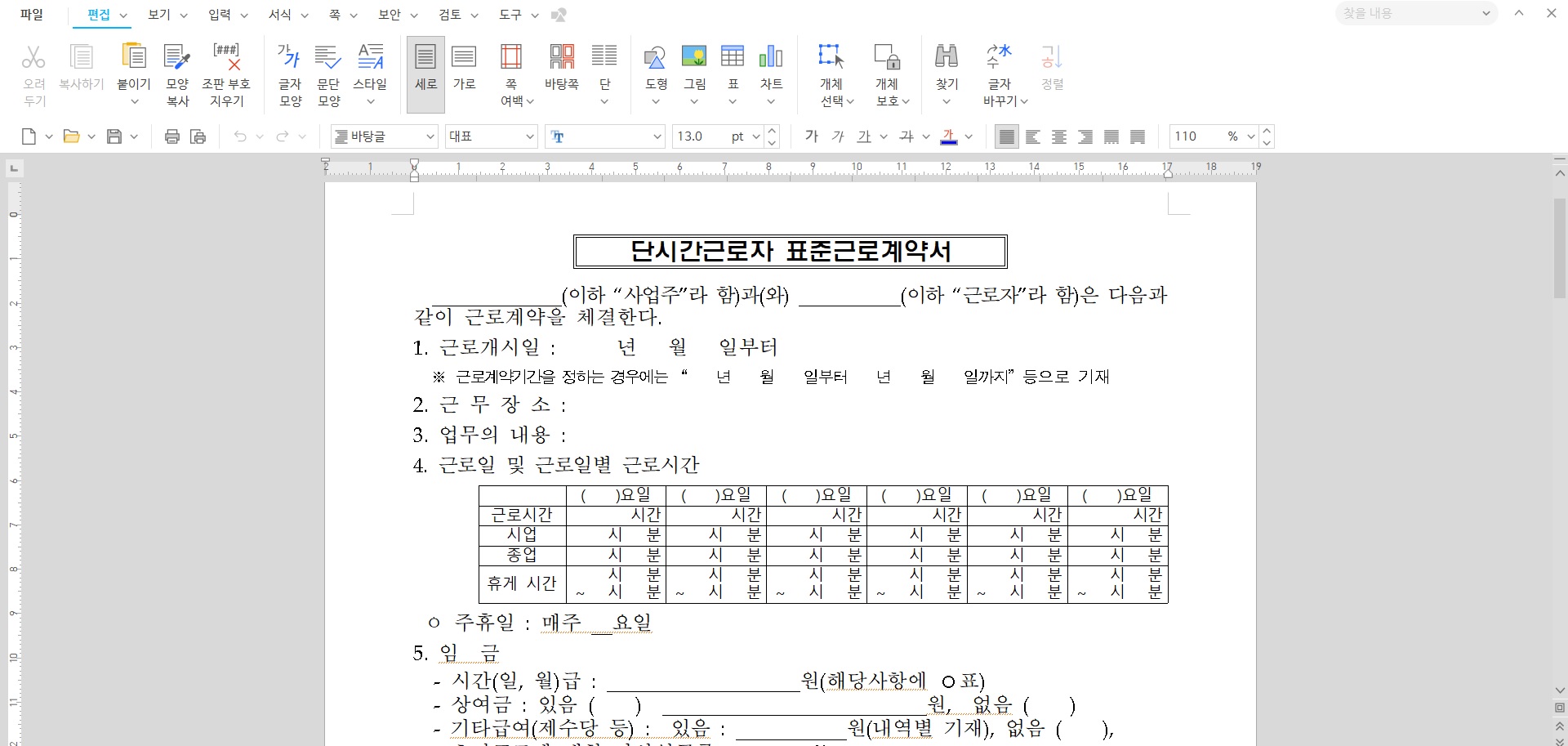
Task: Open 문단 모양 paragraph format
Action: pyautogui.click(x=328, y=74)
